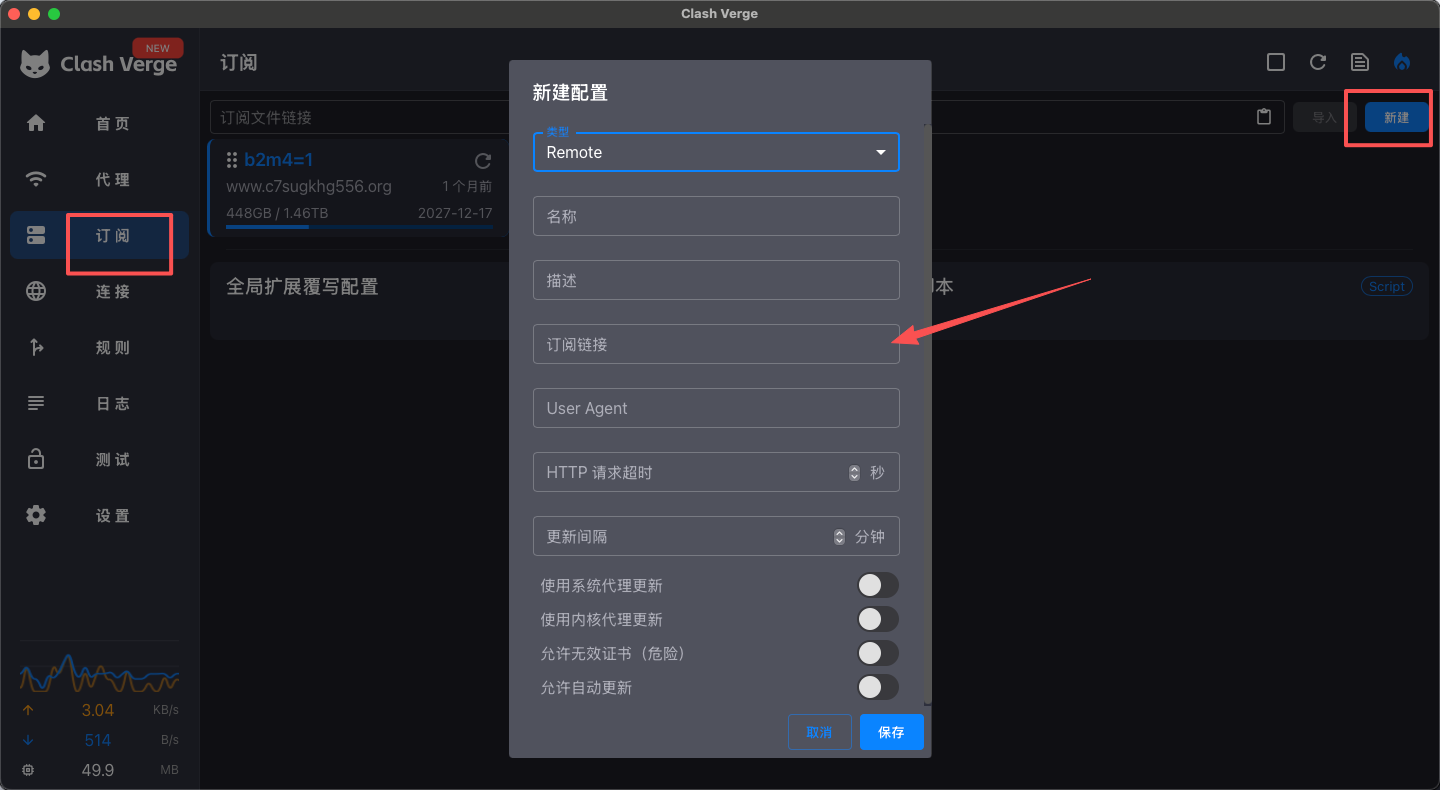Image resolution: width=1440 pixels, height=790 pixels.
Task: Enable 使用系统代理更新 switch
Action: click(x=877, y=585)
